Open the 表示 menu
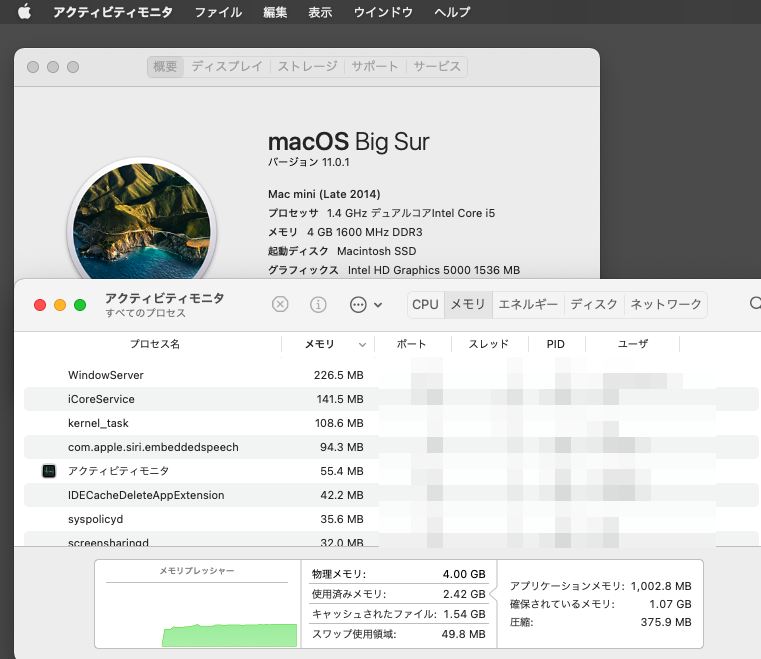This screenshot has height=659, width=761. (320, 12)
